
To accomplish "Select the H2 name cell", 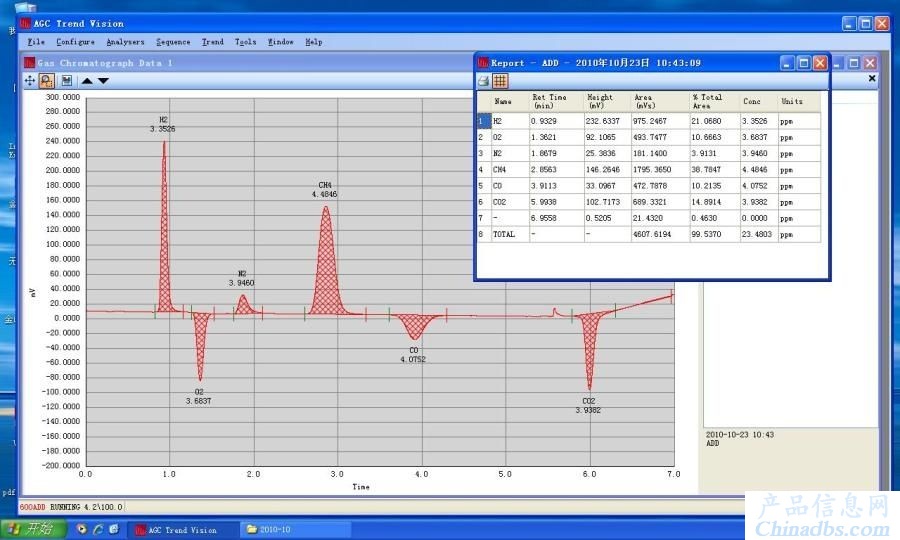I will [510, 121].
